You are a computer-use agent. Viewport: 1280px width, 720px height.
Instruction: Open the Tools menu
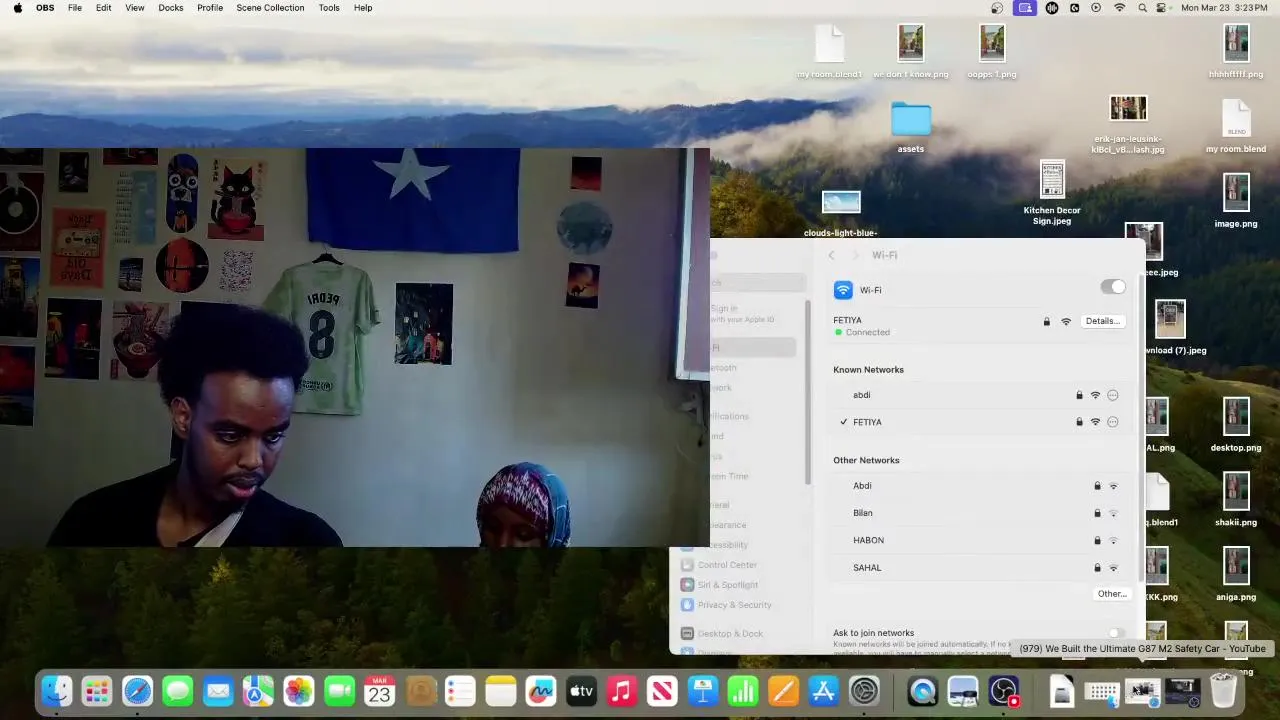(329, 7)
